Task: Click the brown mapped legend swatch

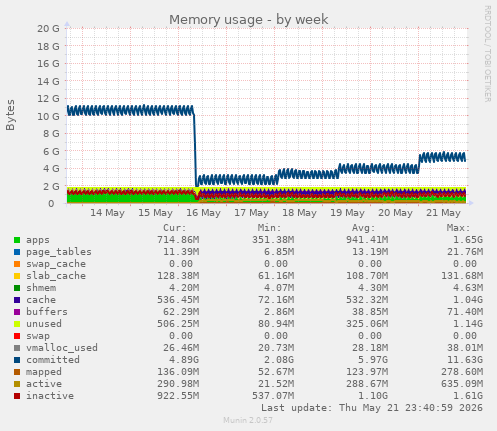Action: (17, 372)
